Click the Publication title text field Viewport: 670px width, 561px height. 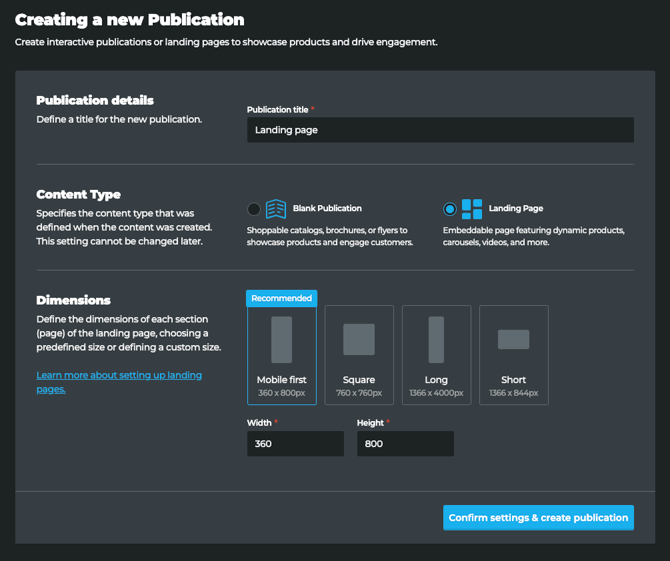tap(440, 130)
